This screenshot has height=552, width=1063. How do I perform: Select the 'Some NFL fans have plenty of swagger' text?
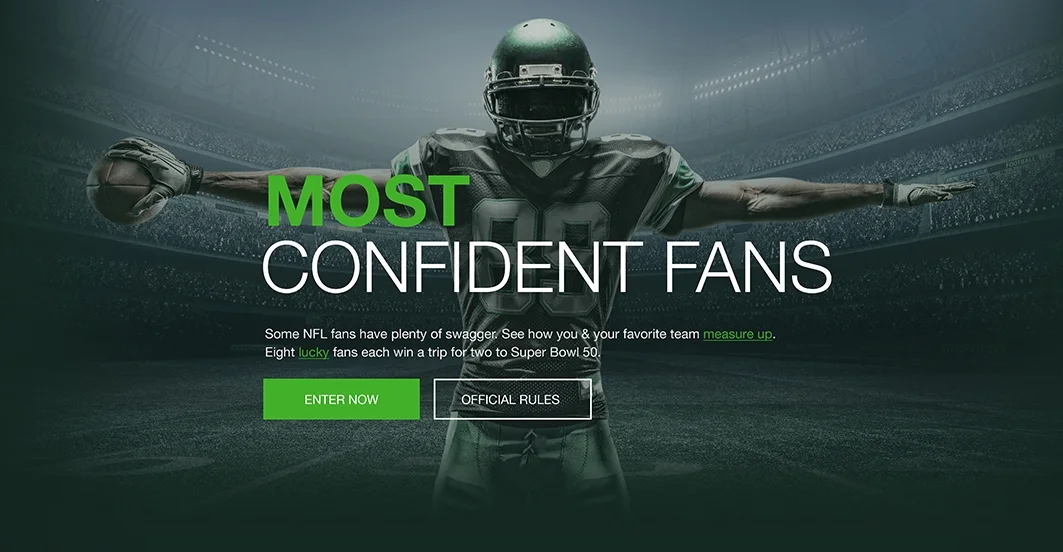380,334
